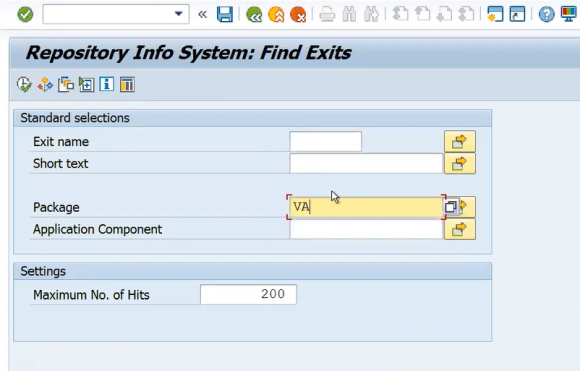Click the Find binoculars icon
The width and height of the screenshot is (580, 371).
tap(349, 14)
